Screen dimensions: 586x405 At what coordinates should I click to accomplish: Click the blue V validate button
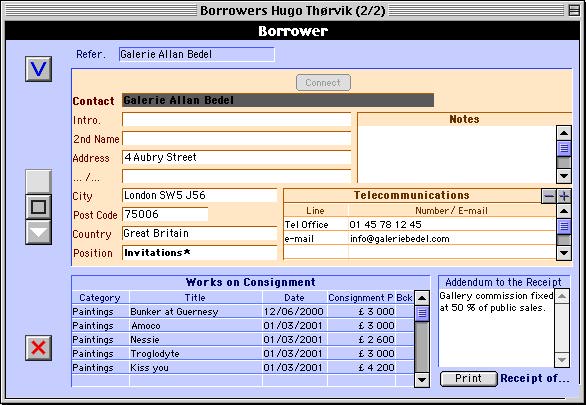(x=38, y=69)
